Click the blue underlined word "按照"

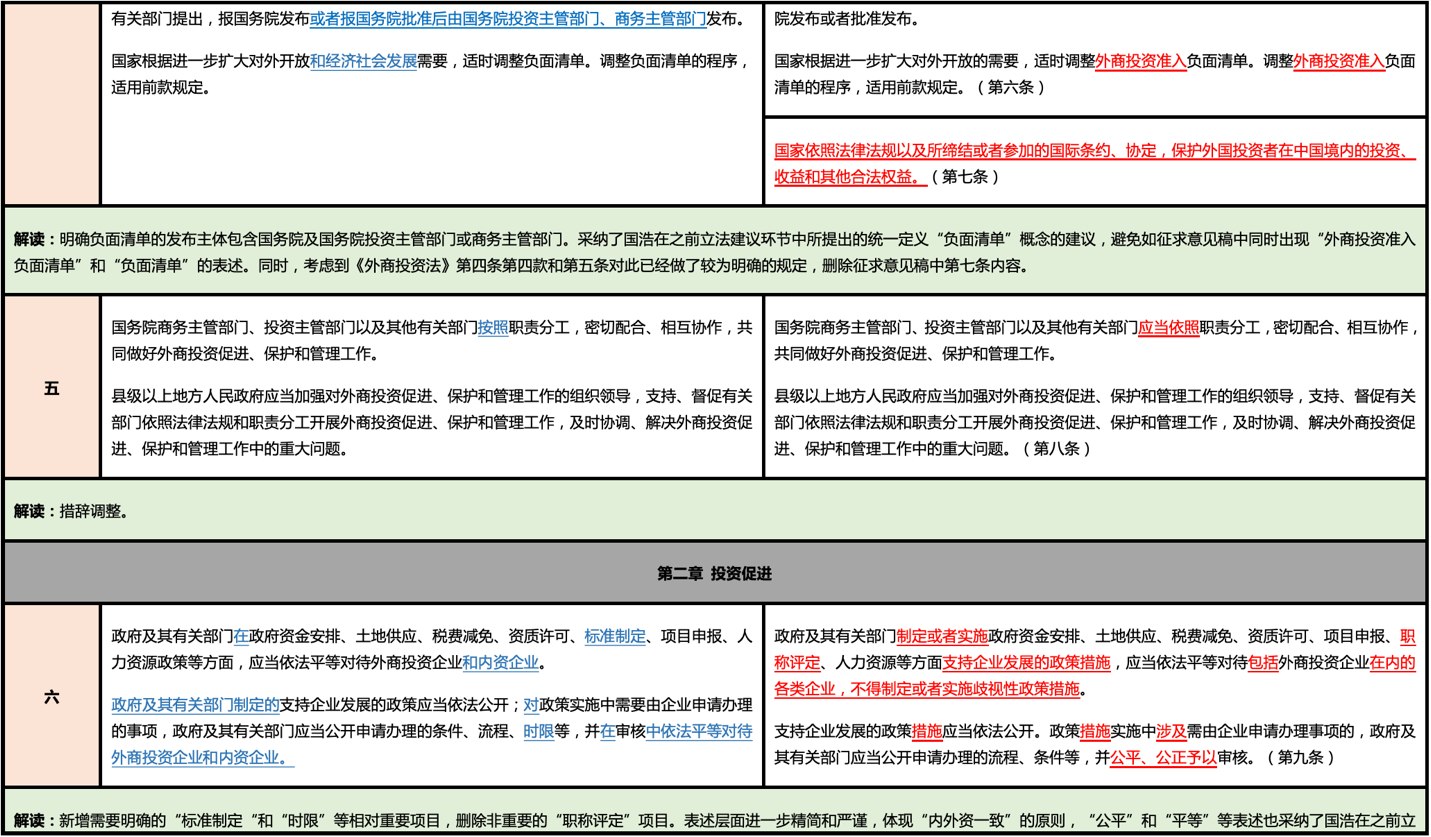[493, 327]
